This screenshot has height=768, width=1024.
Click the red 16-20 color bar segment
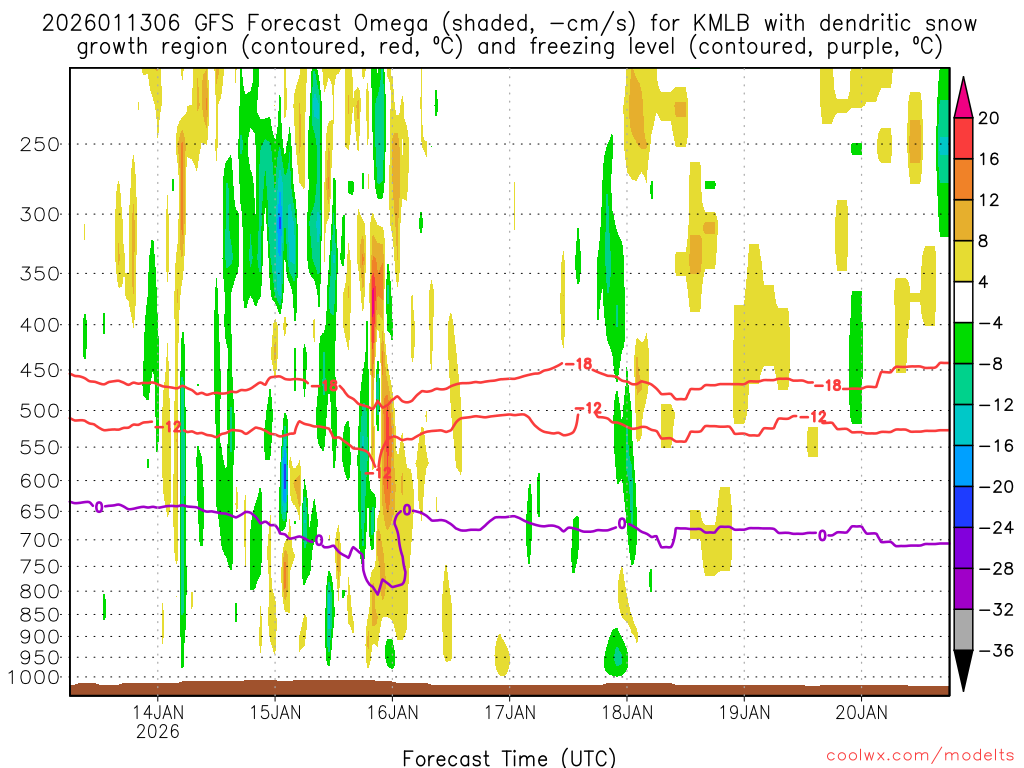[963, 138]
